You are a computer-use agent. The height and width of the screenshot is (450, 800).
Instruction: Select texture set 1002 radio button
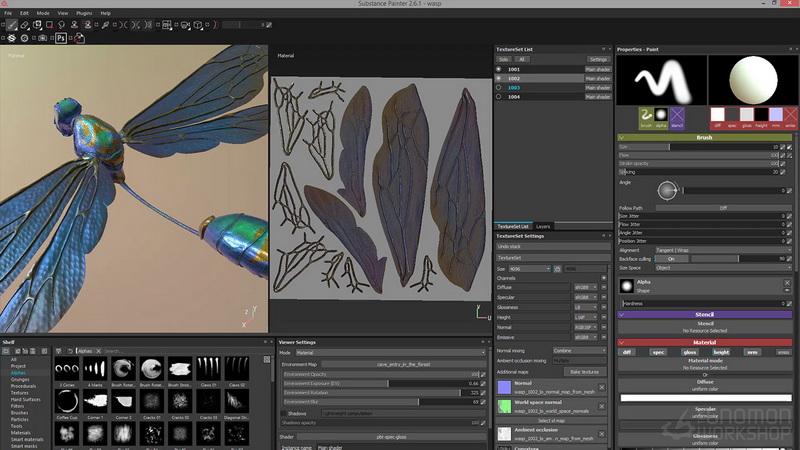pos(498,78)
